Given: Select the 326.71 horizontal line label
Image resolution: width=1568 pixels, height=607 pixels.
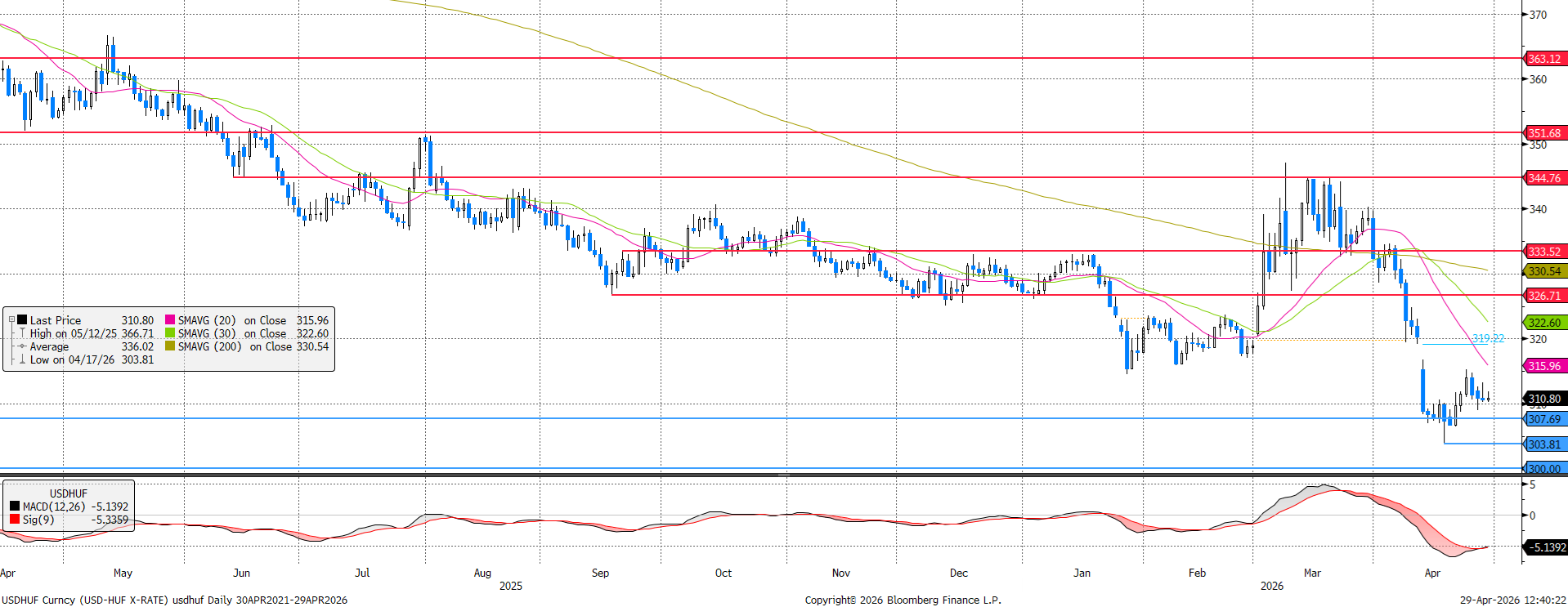Looking at the screenshot, I should (1544, 296).
